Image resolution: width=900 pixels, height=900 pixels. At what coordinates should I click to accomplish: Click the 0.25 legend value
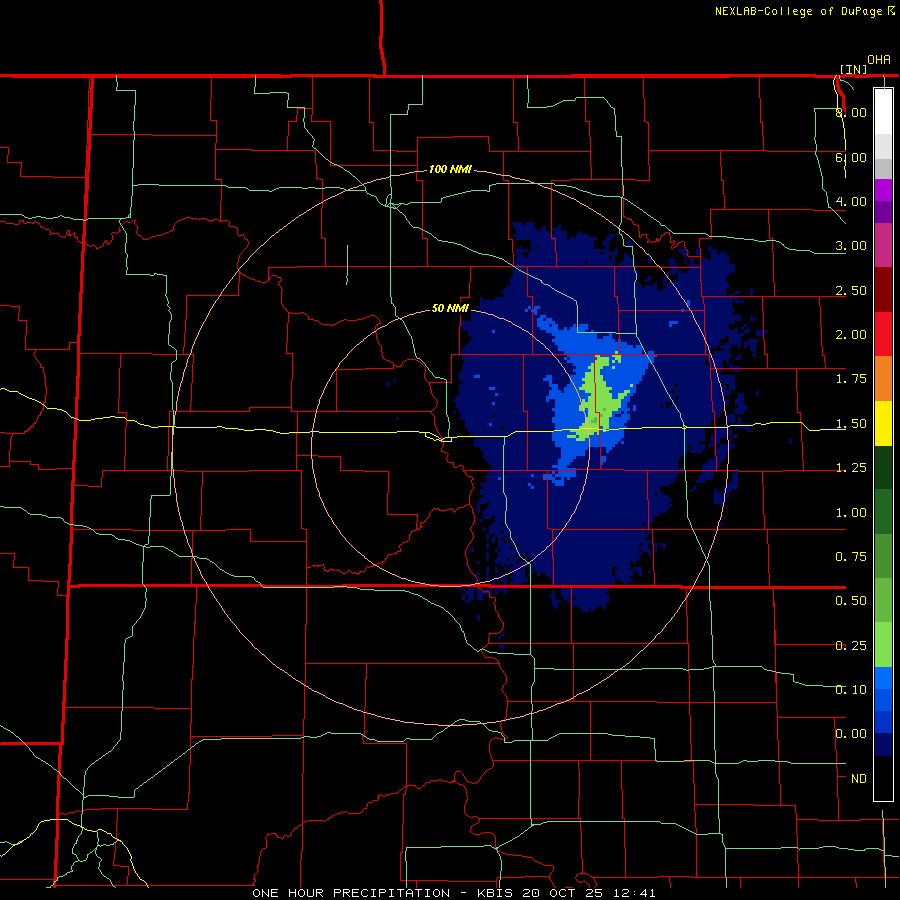point(851,646)
